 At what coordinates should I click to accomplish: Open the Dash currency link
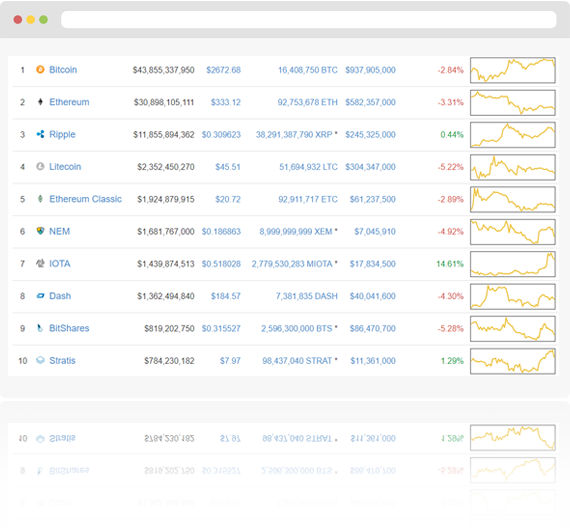pyautogui.click(x=60, y=296)
